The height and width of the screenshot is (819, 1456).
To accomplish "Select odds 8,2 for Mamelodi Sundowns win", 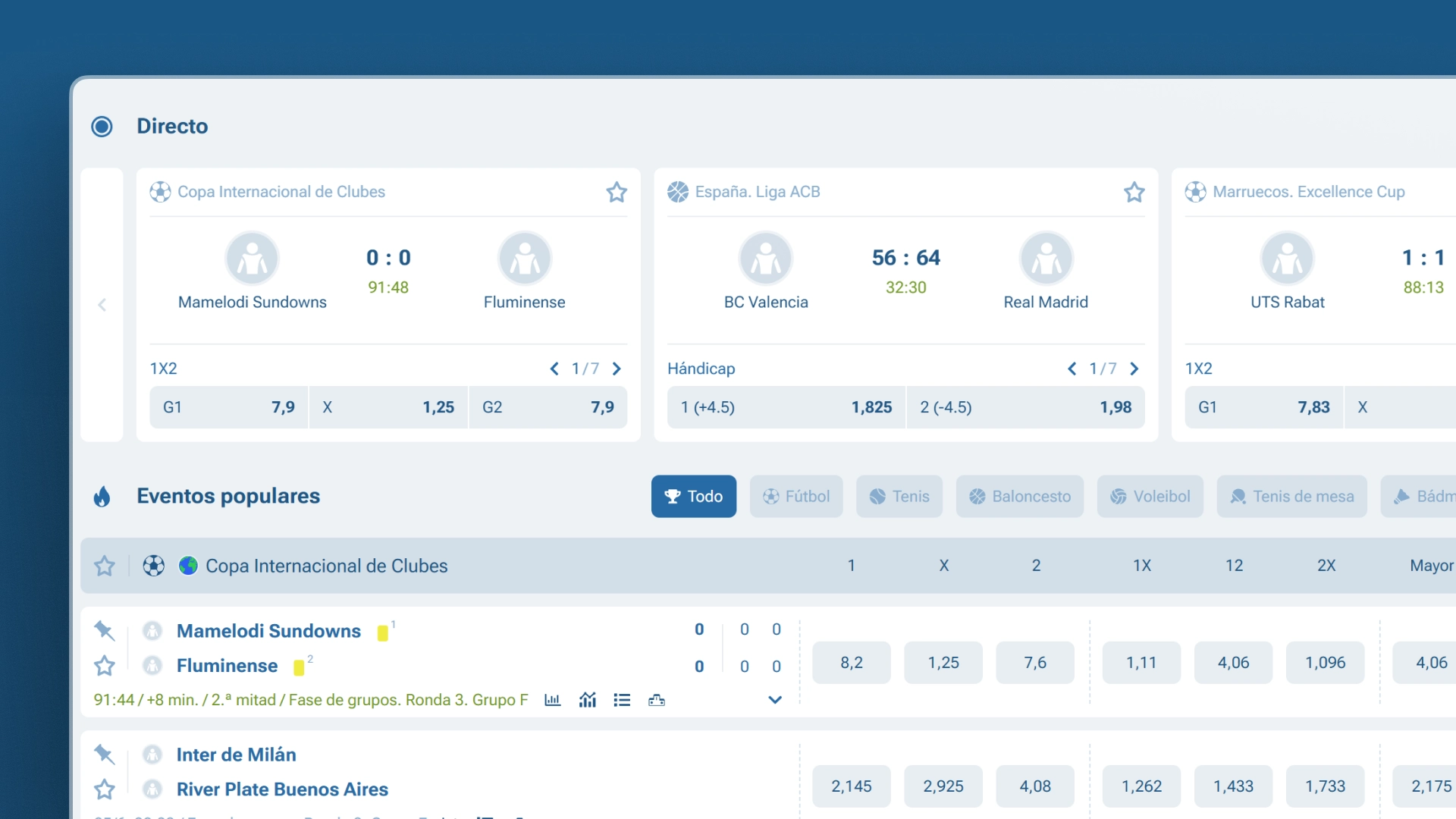I will (852, 663).
